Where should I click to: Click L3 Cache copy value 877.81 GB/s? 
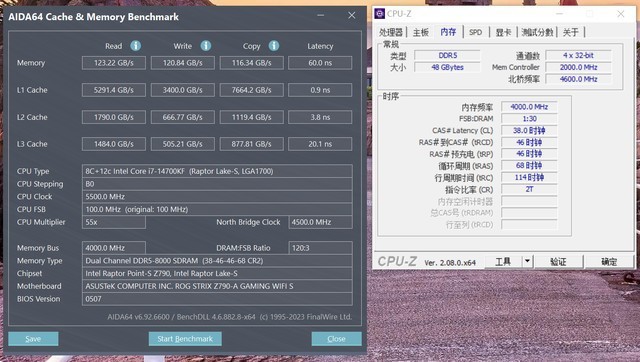252,144
